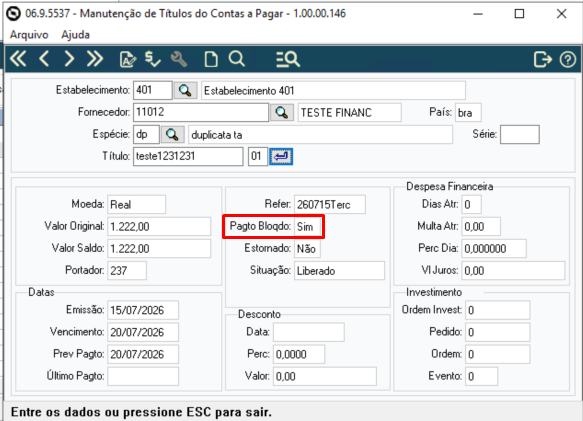Image resolution: width=583 pixels, height=421 pixels.
Task: Go to the next record
Action: (x=69, y=59)
